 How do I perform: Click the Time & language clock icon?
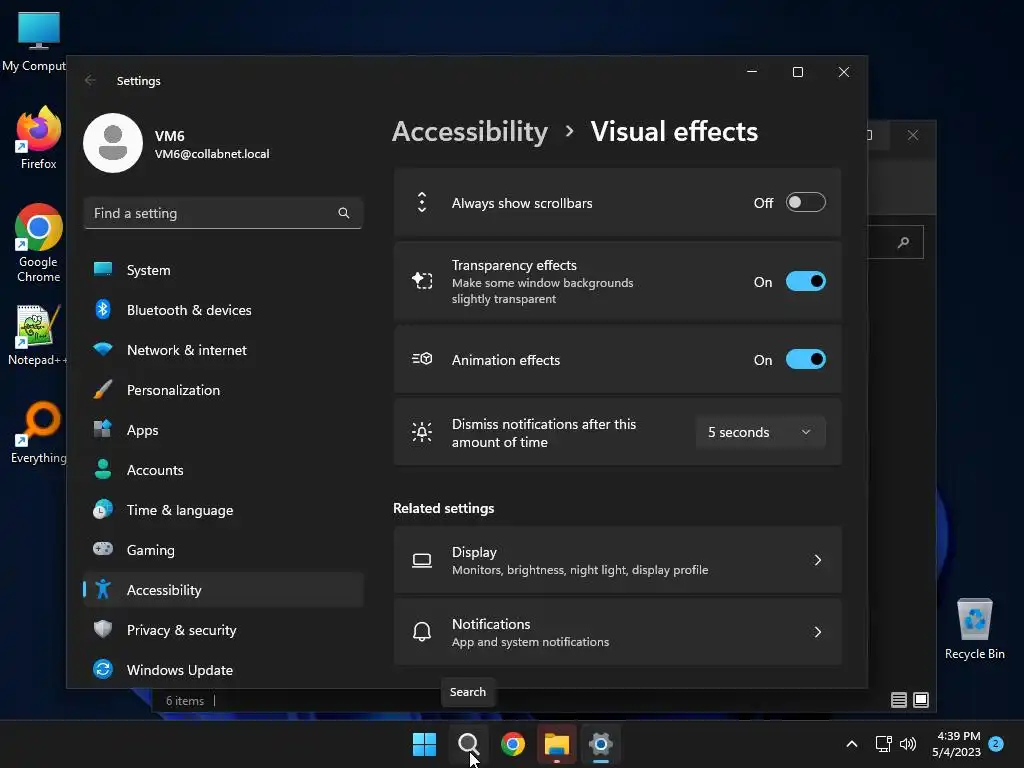coord(103,509)
